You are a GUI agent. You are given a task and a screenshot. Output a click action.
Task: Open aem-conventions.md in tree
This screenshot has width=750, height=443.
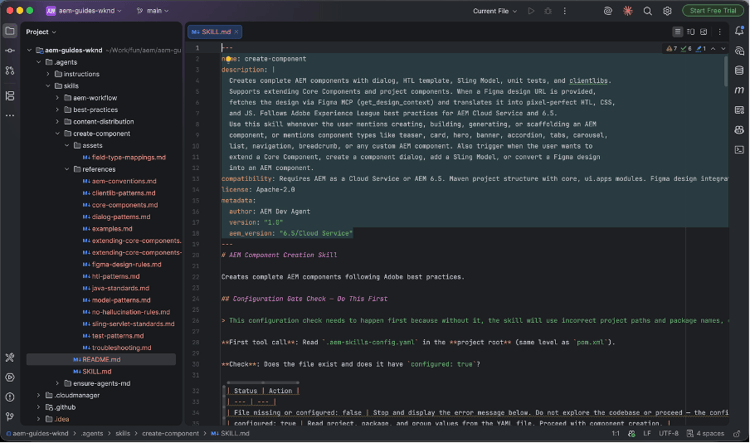click(119, 181)
